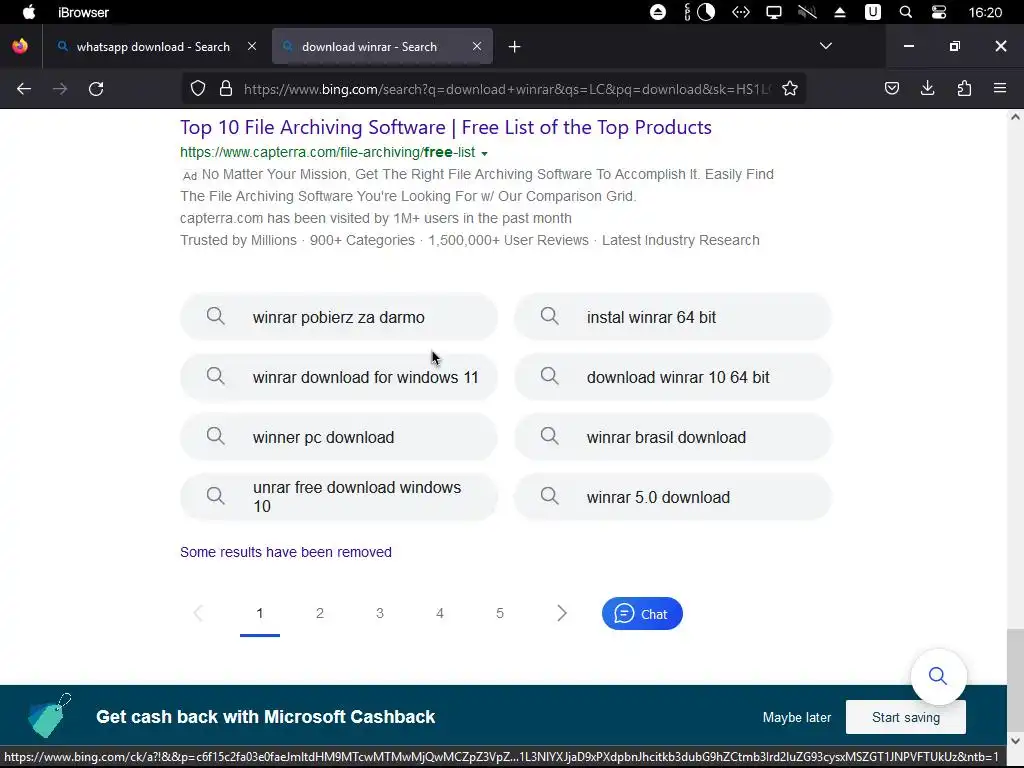Search unrar free download windows 10
The image size is (1024, 768).
tap(339, 497)
